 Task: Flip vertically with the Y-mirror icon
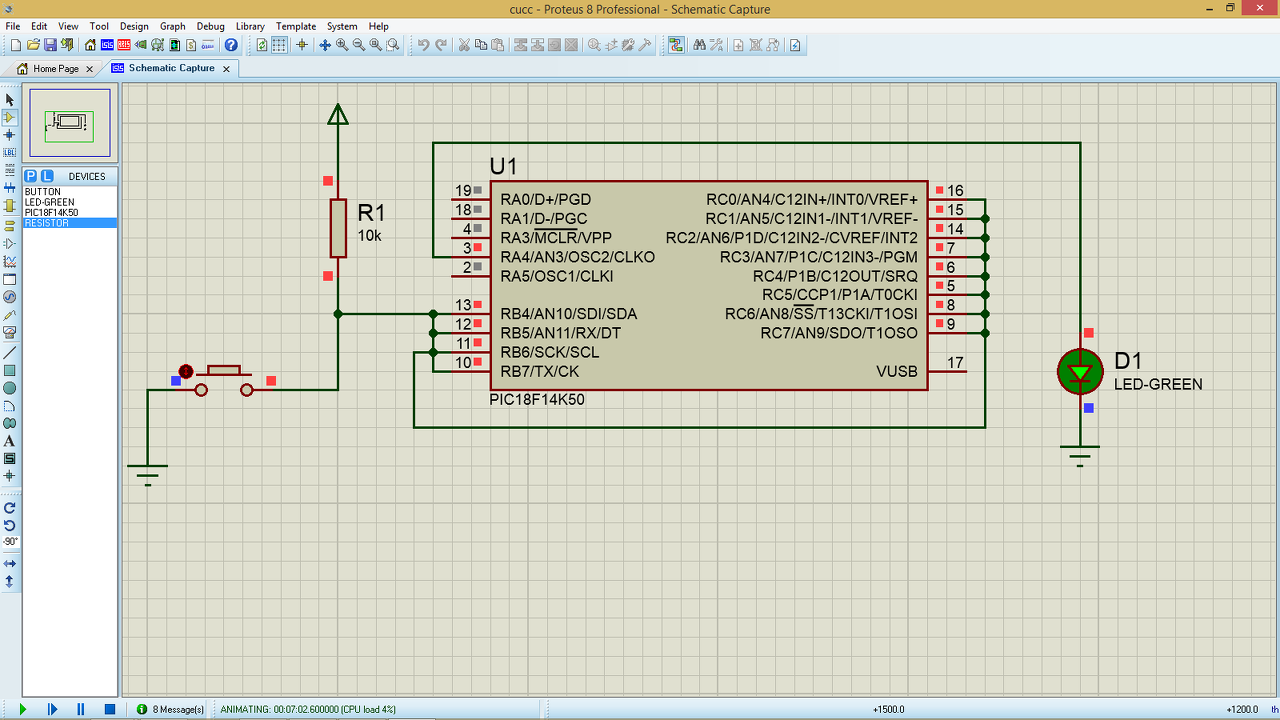(x=10, y=581)
